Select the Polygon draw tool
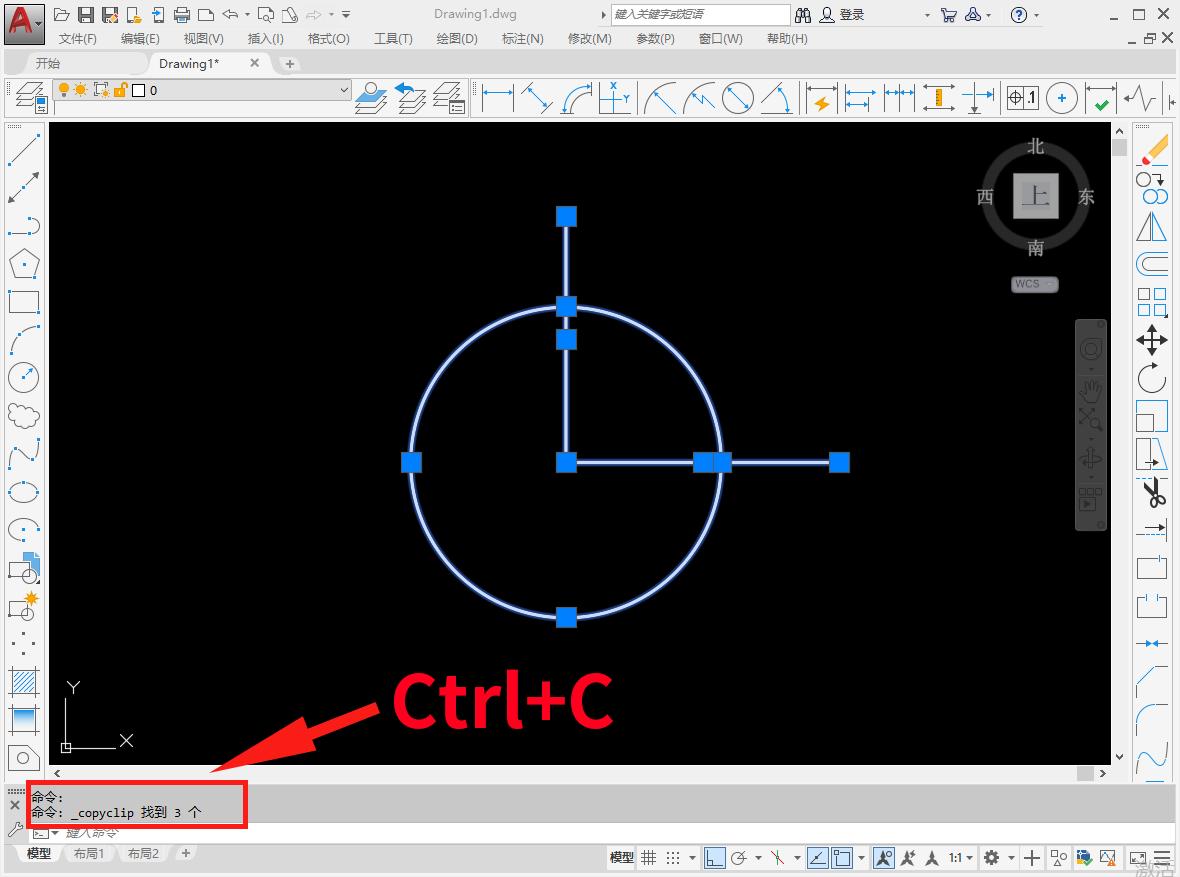This screenshot has width=1180, height=877. click(23, 264)
